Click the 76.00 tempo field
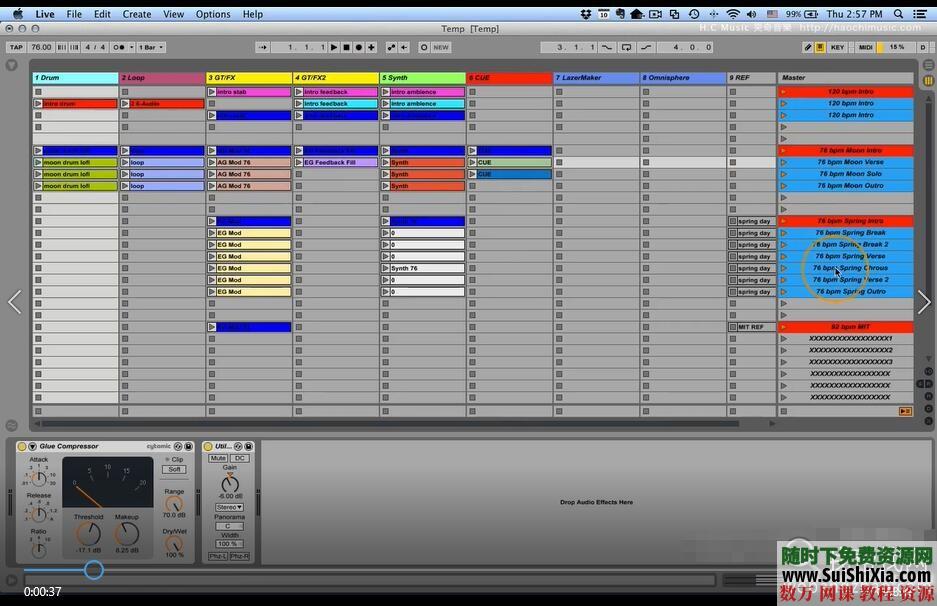The width and height of the screenshot is (937, 606). [41, 47]
